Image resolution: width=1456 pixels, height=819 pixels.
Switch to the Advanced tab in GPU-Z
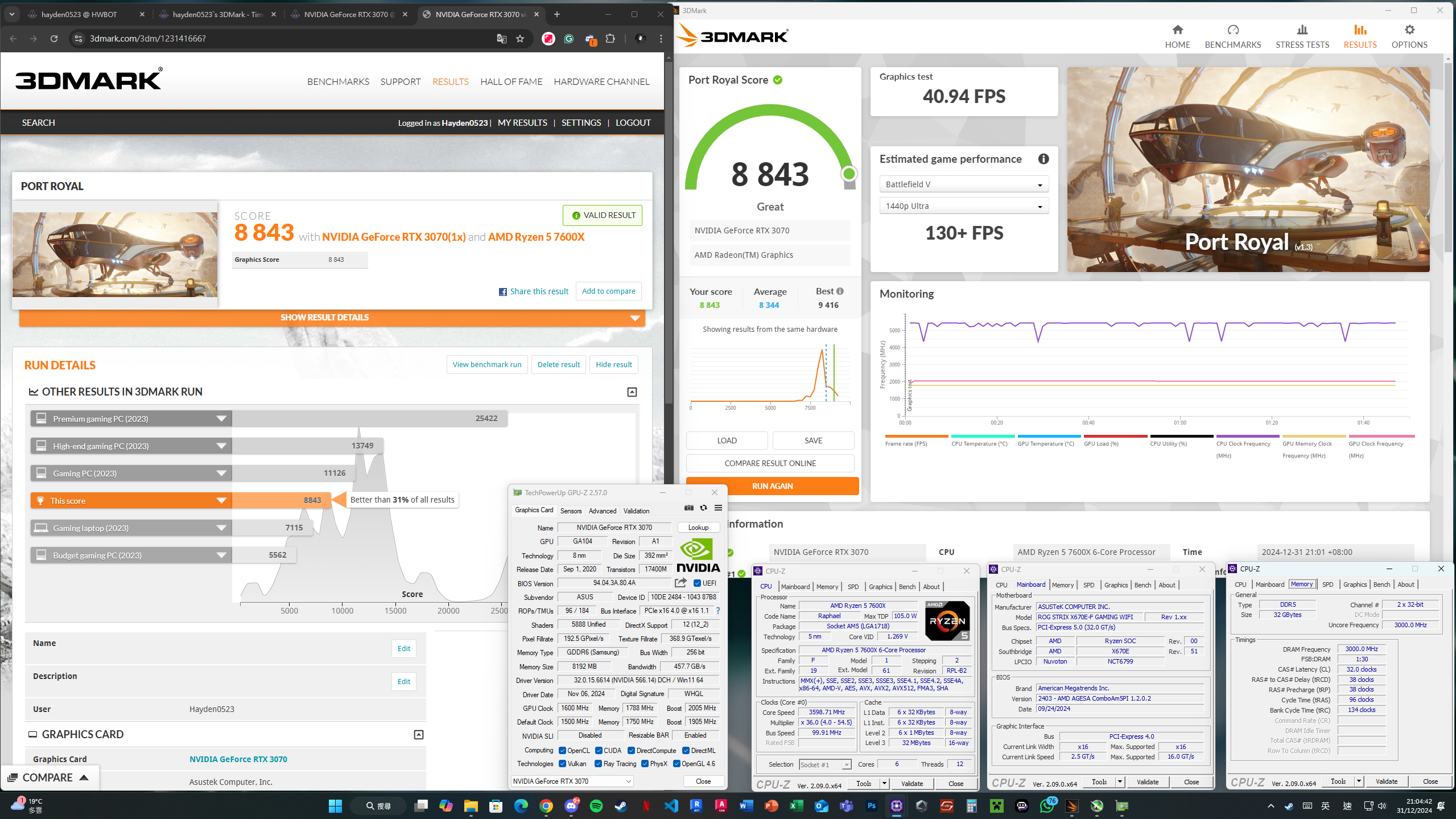point(602,511)
